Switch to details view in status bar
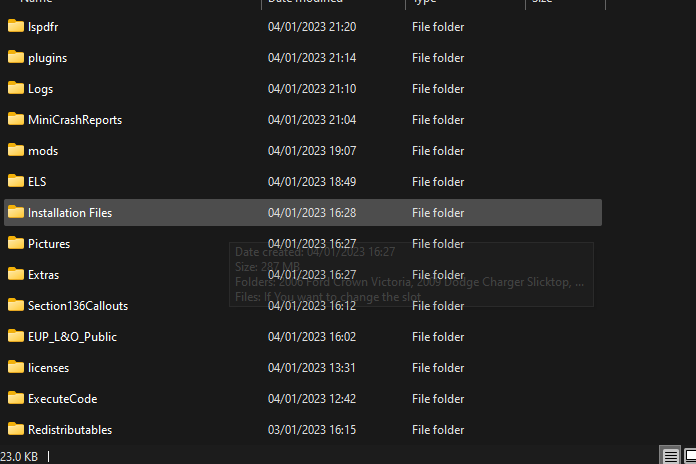696x464 pixels. [x=669, y=456]
